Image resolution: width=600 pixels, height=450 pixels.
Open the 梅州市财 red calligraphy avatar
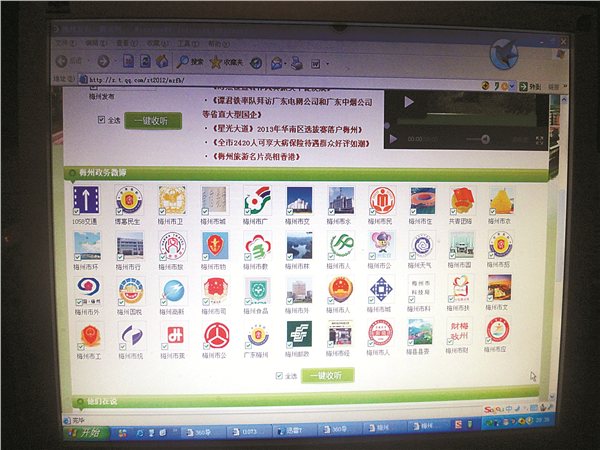(459, 330)
